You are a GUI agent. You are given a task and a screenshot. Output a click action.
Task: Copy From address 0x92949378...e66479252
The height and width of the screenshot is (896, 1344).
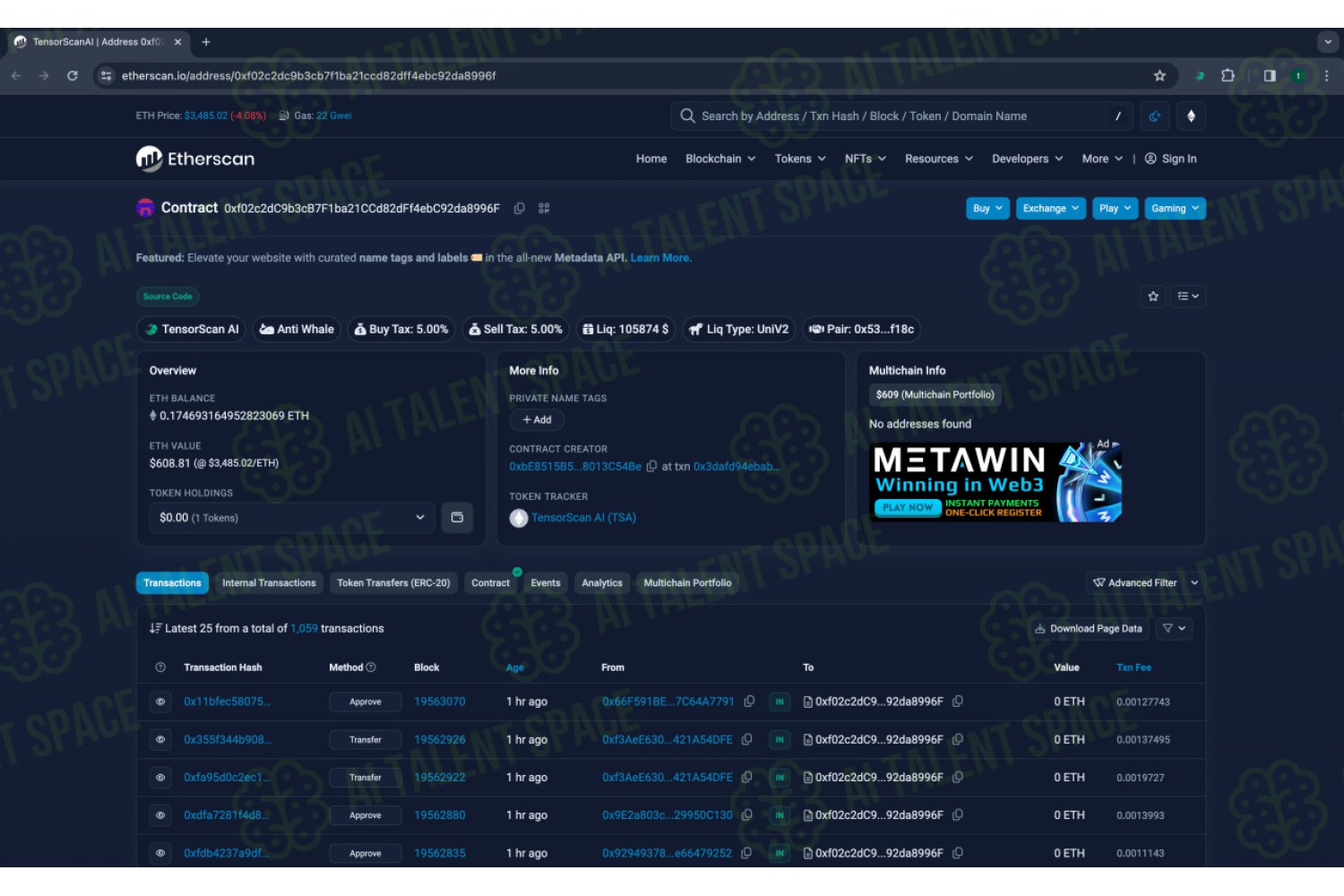[746, 853]
